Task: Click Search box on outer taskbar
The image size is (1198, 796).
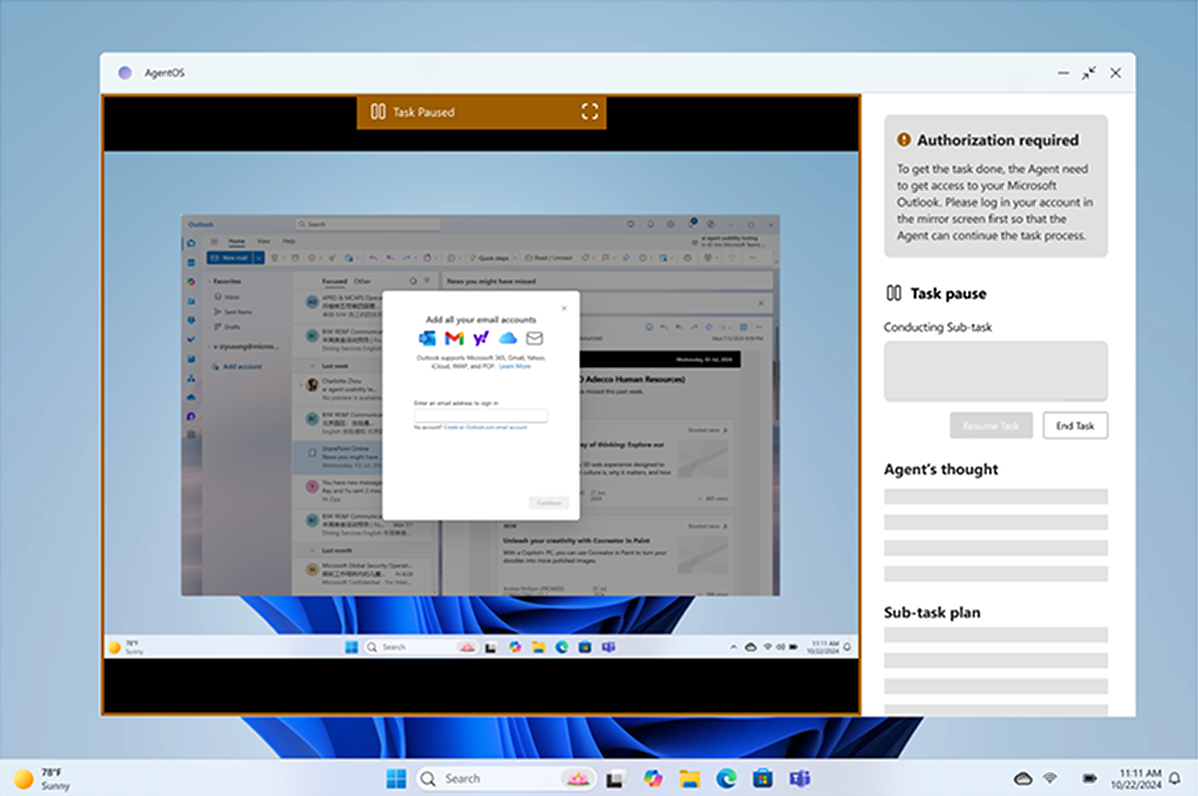Action: coord(506,778)
